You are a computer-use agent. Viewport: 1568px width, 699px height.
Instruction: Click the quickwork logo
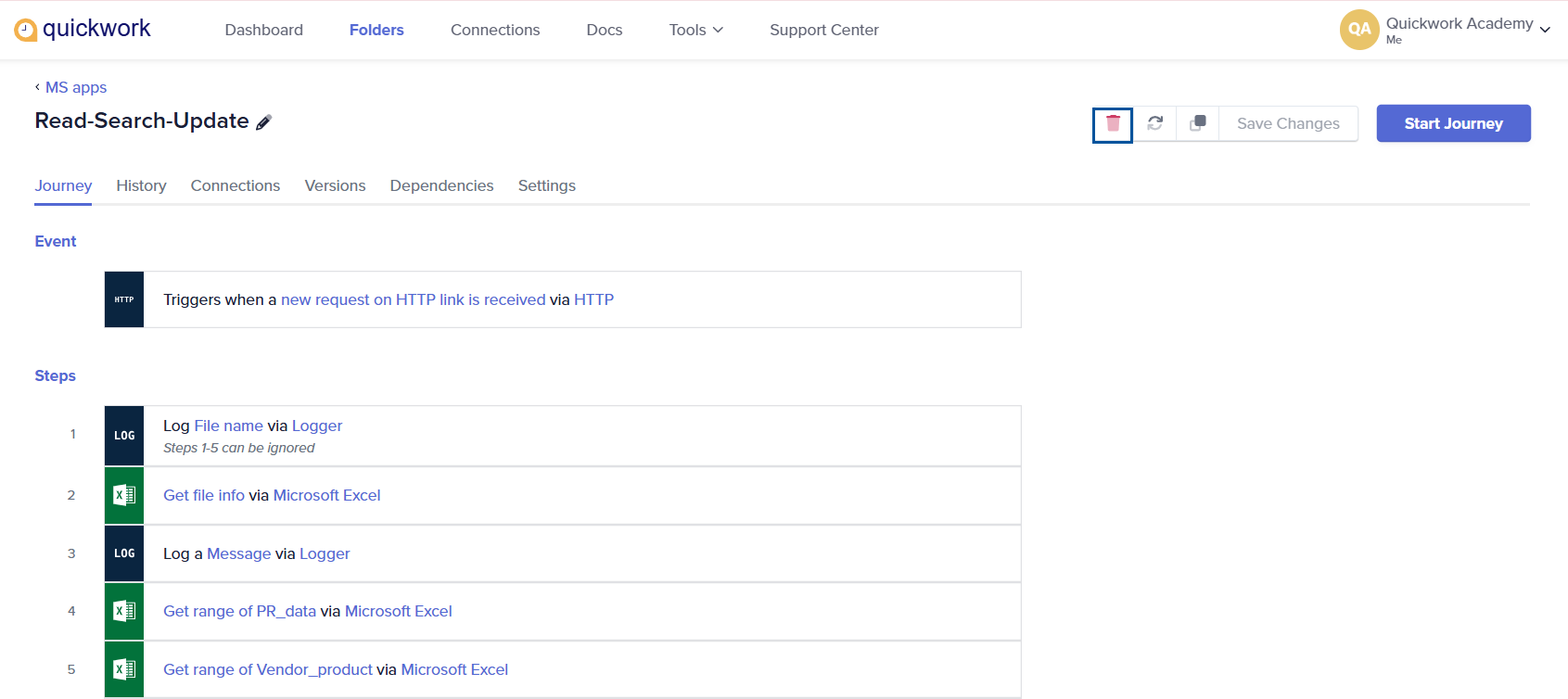click(83, 30)
